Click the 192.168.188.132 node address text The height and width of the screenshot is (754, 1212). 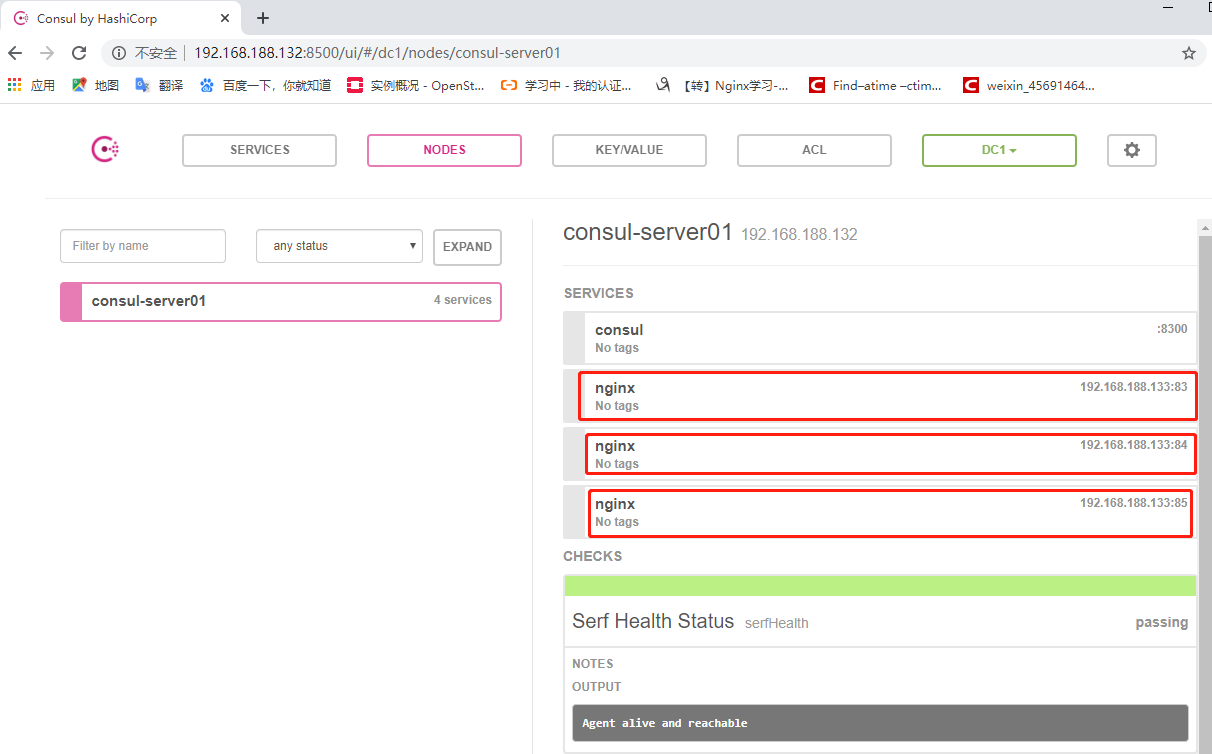click(x=799, y=235)
